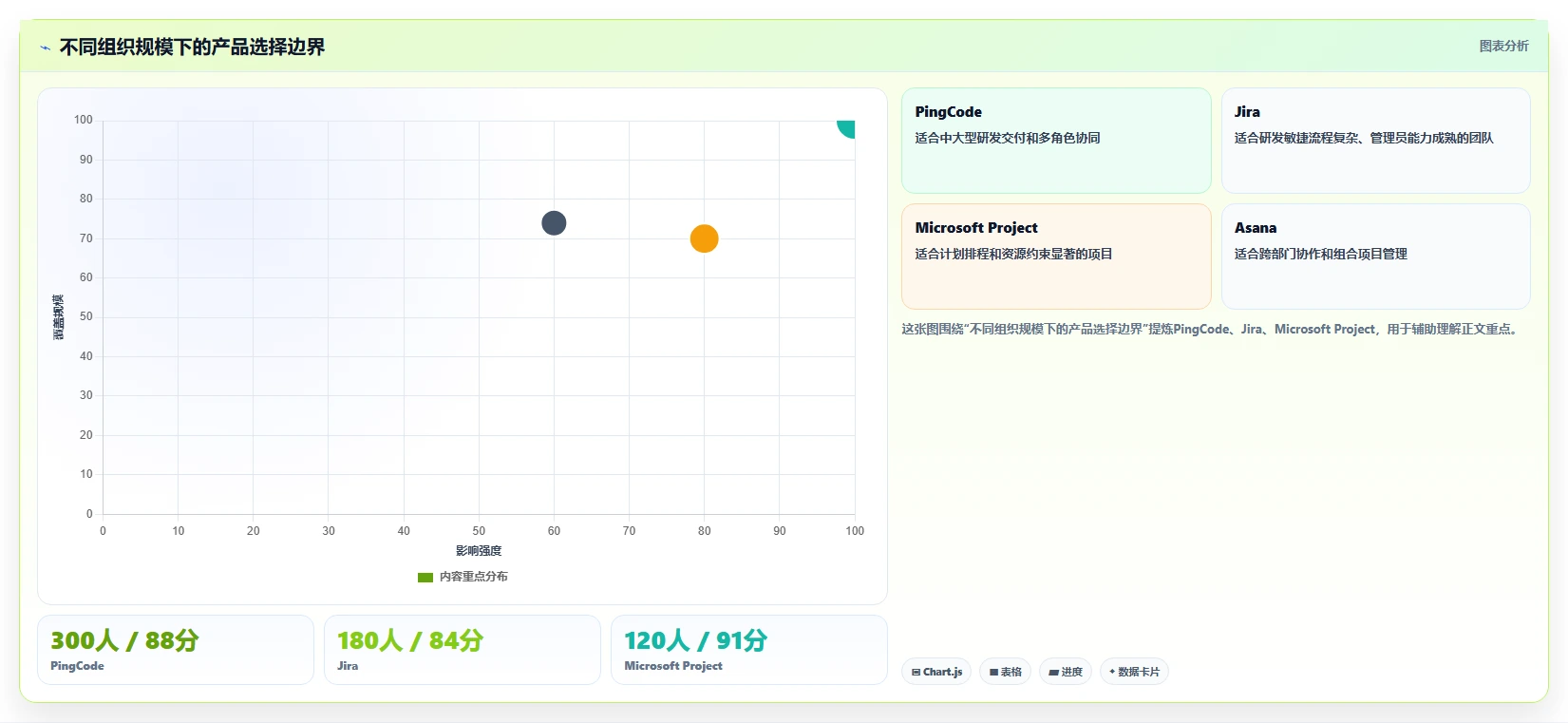The height and width of the screenshot is (723, 1568).
Task: Click the 覆盖规模 y-axis label
Action: coord(58,317)
